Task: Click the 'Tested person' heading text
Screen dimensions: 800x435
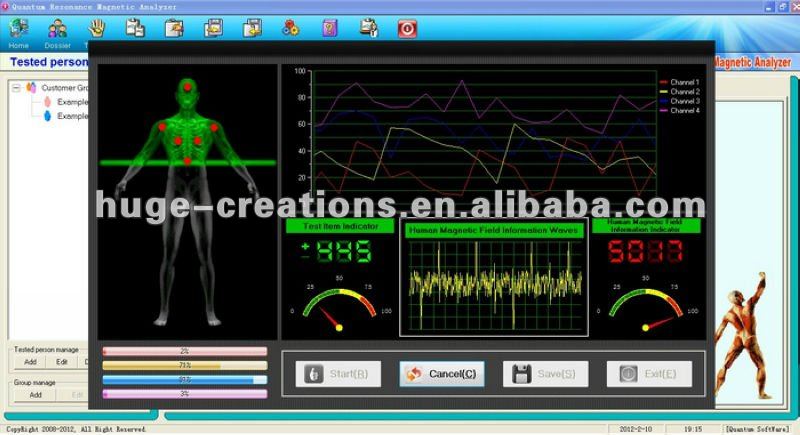Action: pyautogui.click(x=49, y=62)
